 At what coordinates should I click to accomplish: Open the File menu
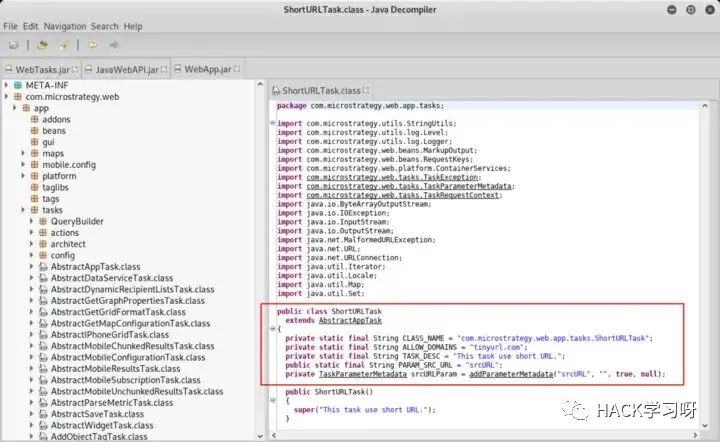pos(10,26)
